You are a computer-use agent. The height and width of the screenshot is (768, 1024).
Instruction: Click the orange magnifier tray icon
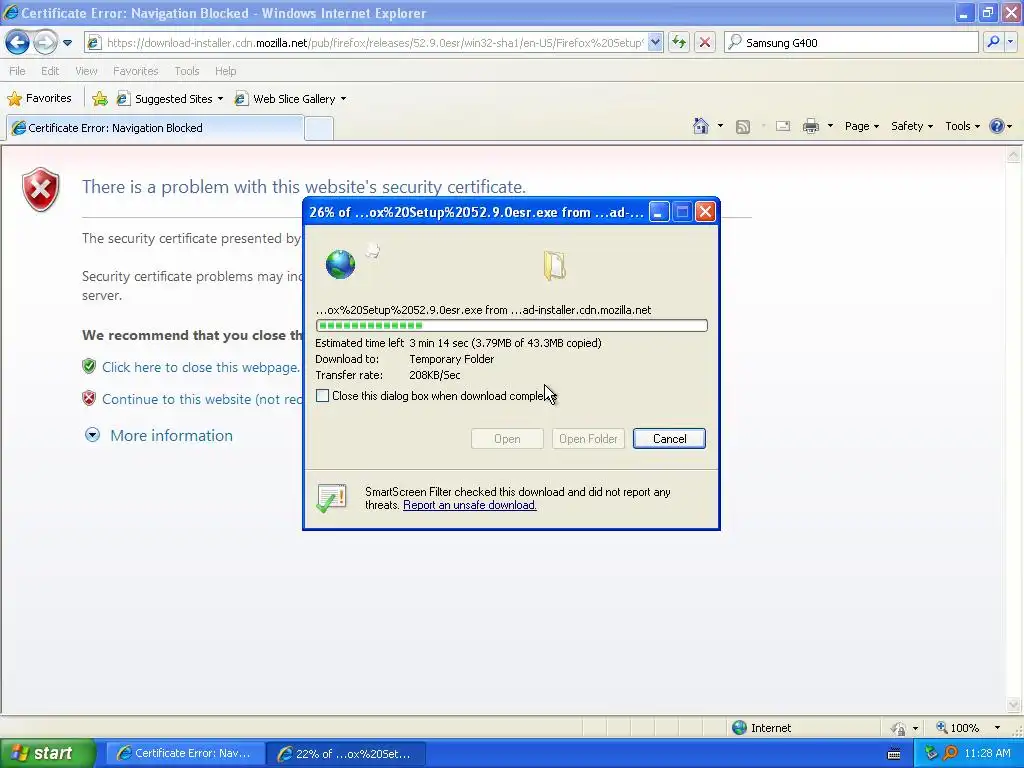point(950,753)
